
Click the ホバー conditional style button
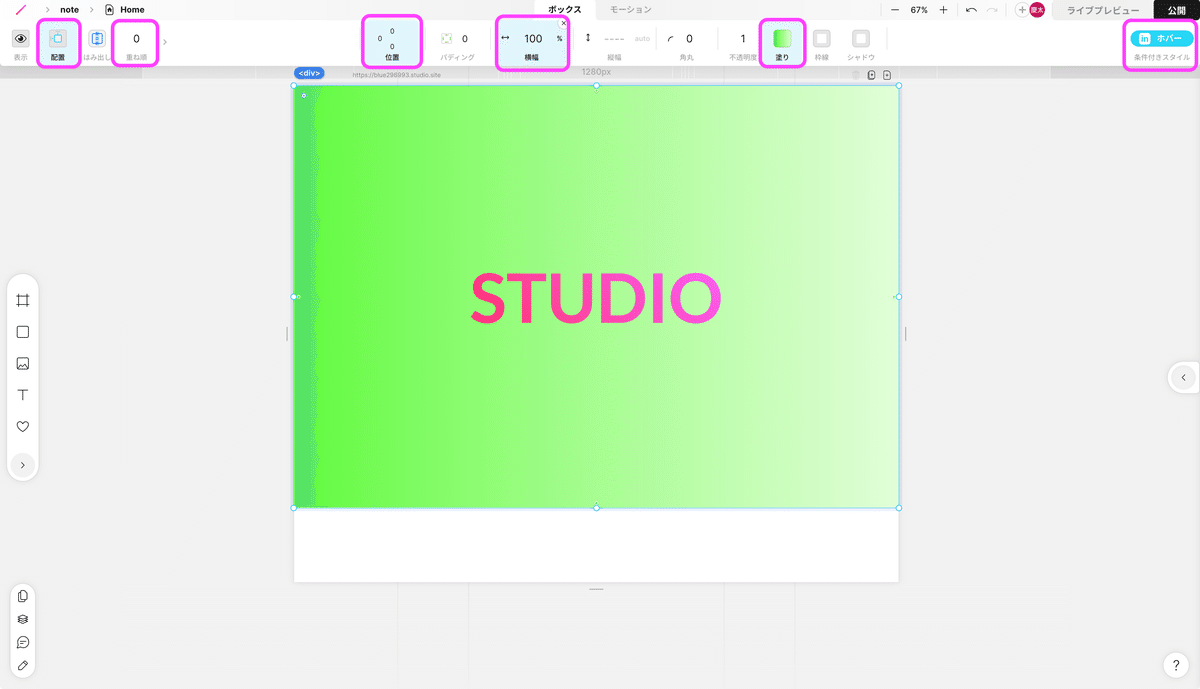[x=1162, y=38]
